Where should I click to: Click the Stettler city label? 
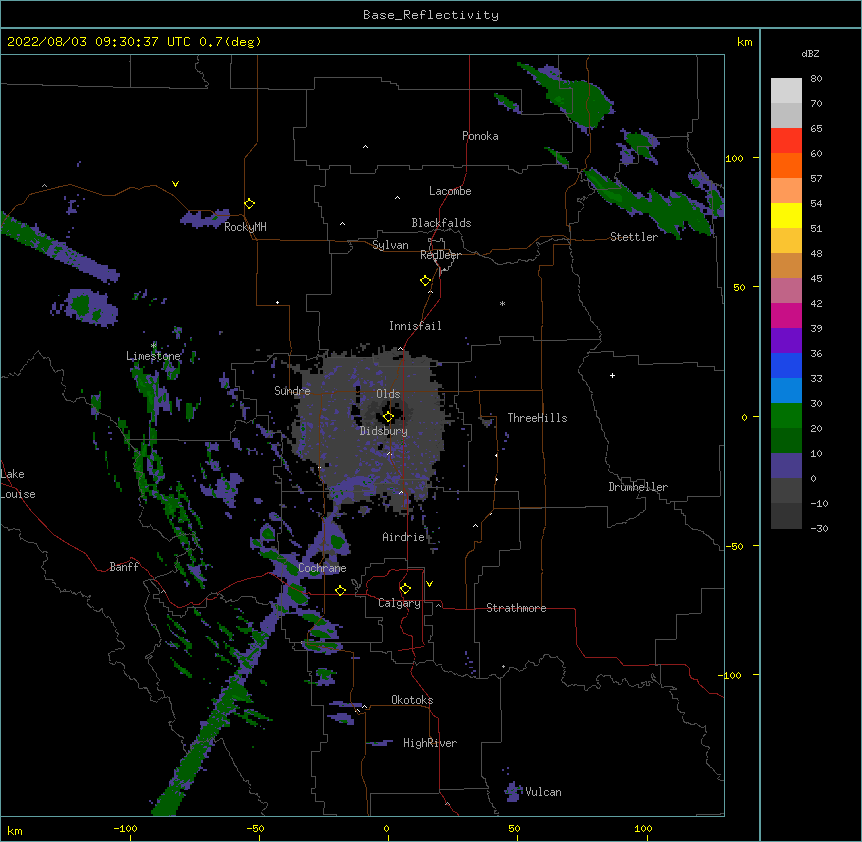[x=634, y=237]
